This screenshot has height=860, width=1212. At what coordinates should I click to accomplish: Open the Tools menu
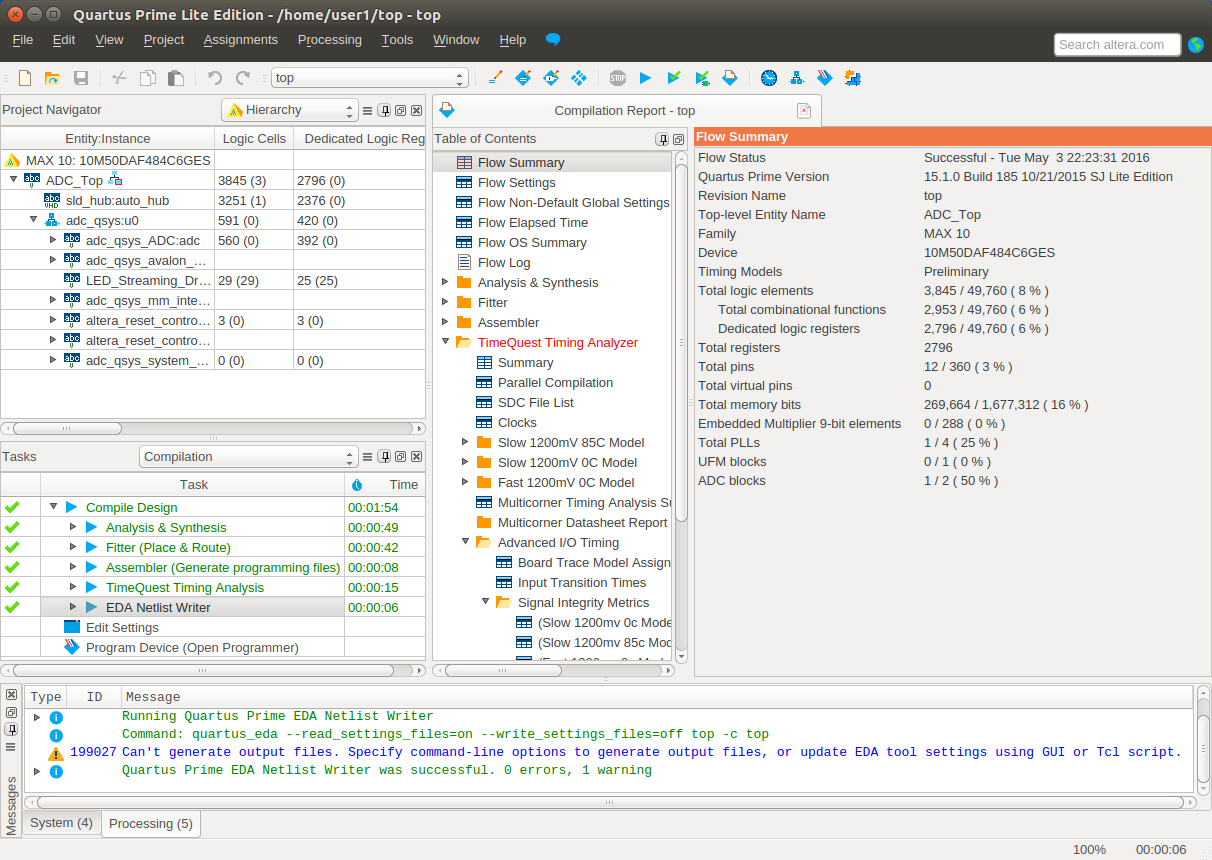397,40
